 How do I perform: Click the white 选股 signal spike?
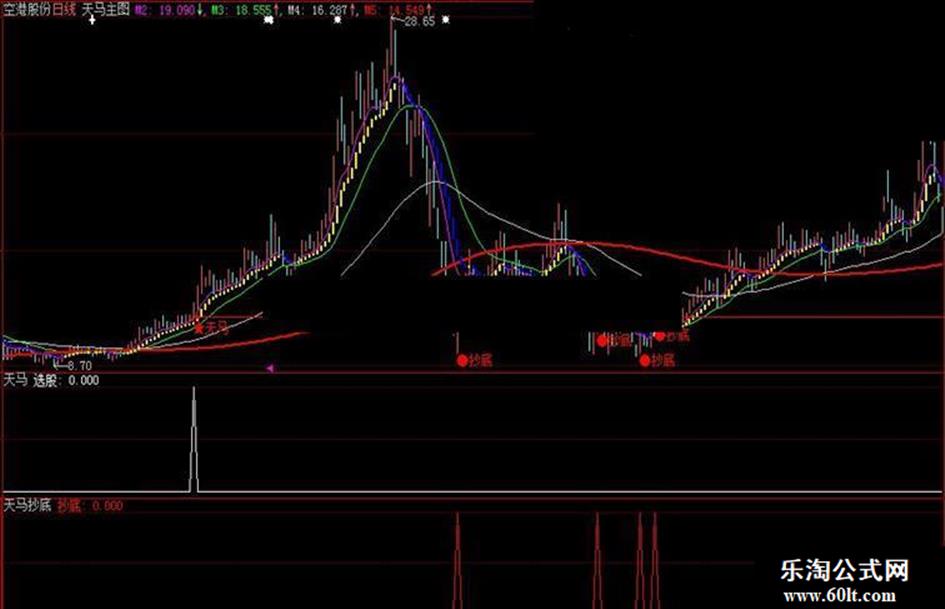click(193, 440)
